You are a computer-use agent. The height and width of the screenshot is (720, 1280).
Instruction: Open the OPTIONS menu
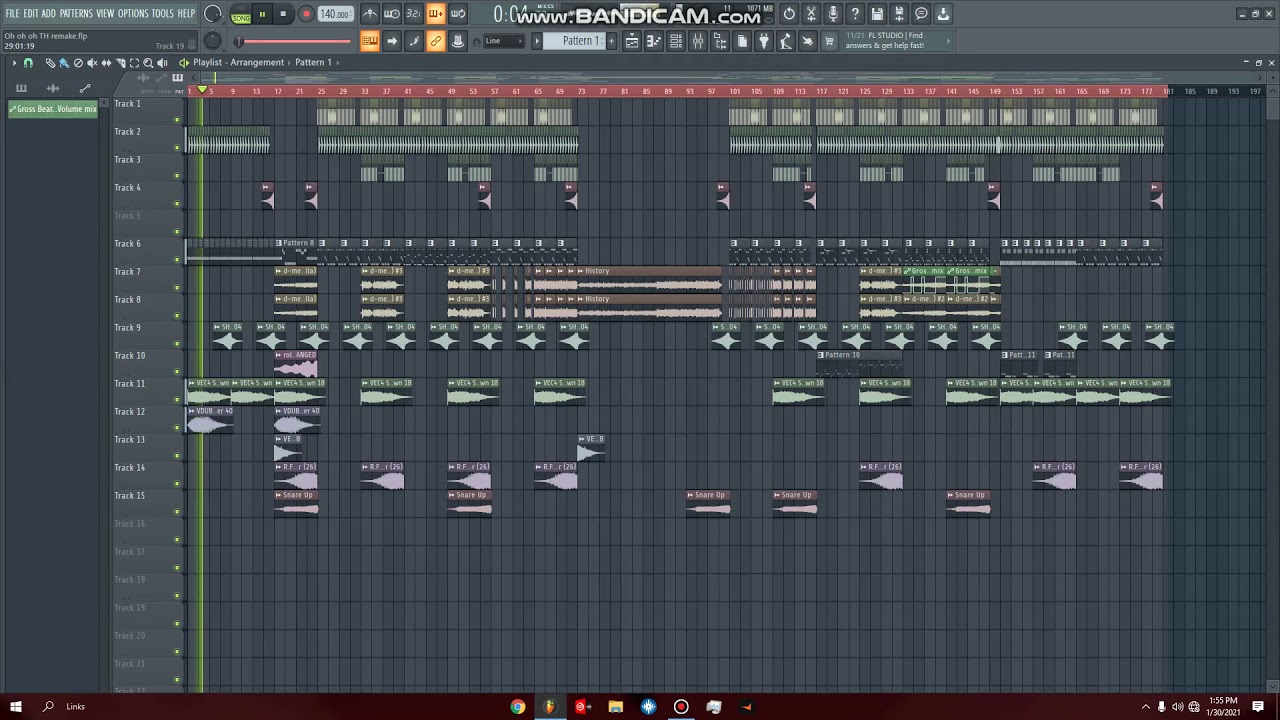point(133,13)
